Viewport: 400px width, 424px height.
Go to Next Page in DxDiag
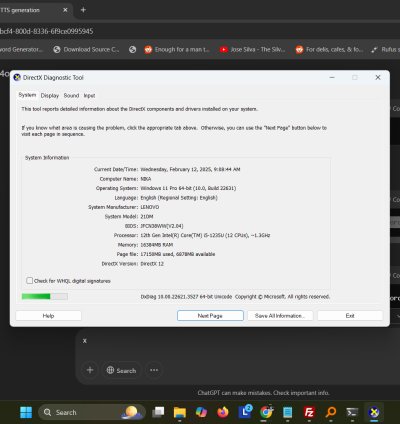coord(210,316)
